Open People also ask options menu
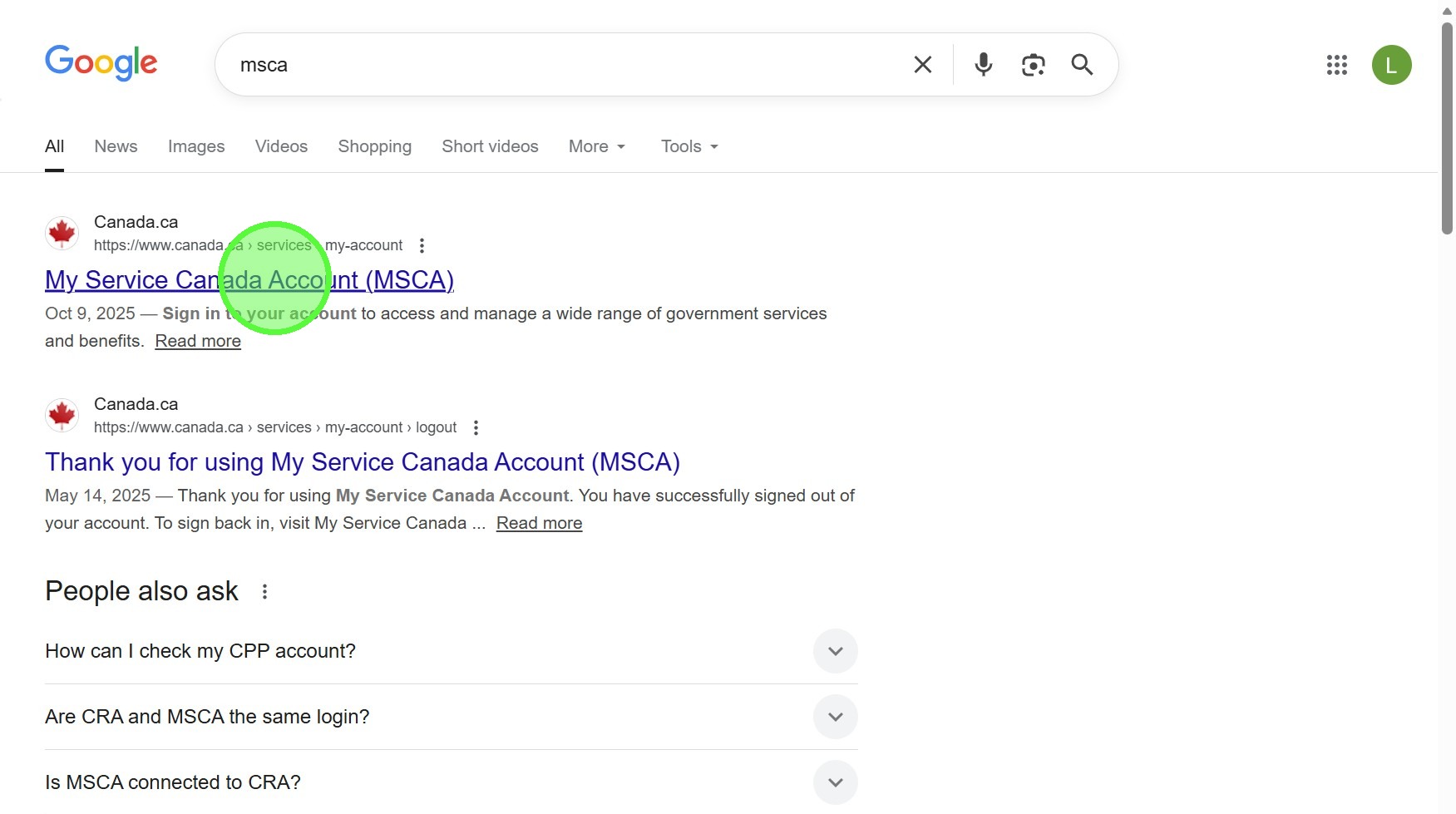Screen dimensions: 1456x814 point(264,591)
